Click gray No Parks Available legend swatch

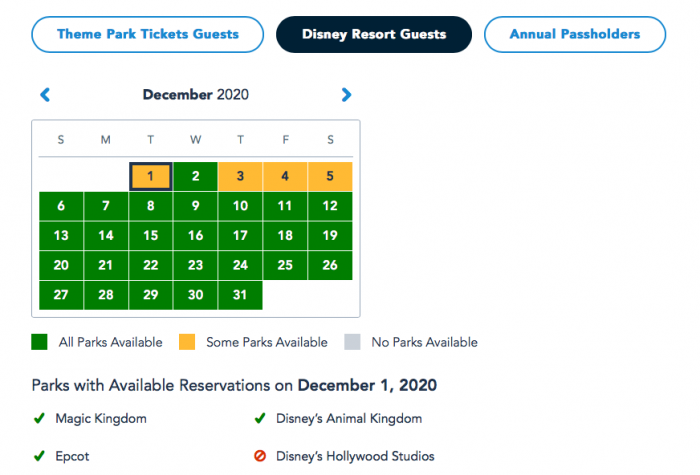pyautogui.click(x=352, y=342)
